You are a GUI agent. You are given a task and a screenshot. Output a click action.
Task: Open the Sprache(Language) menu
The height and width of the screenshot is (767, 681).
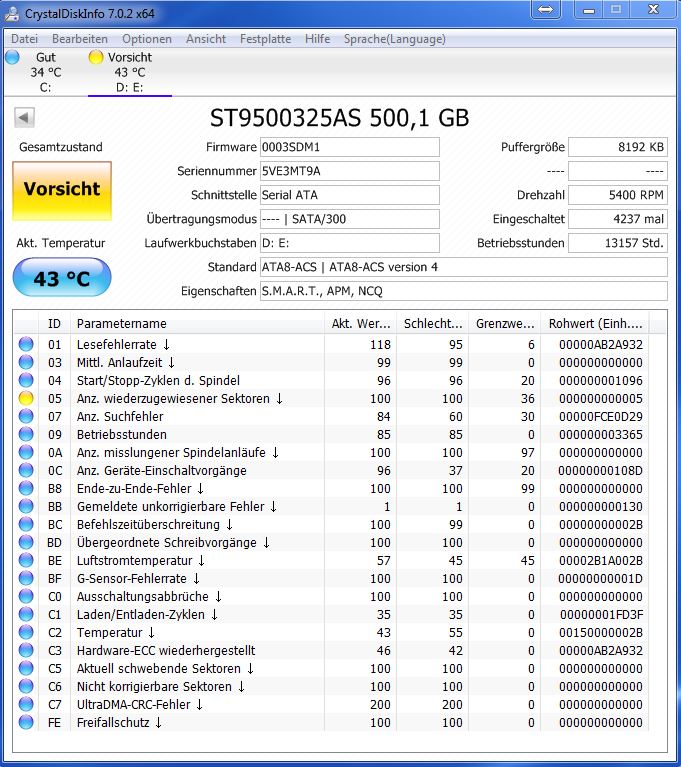[395, 39]
